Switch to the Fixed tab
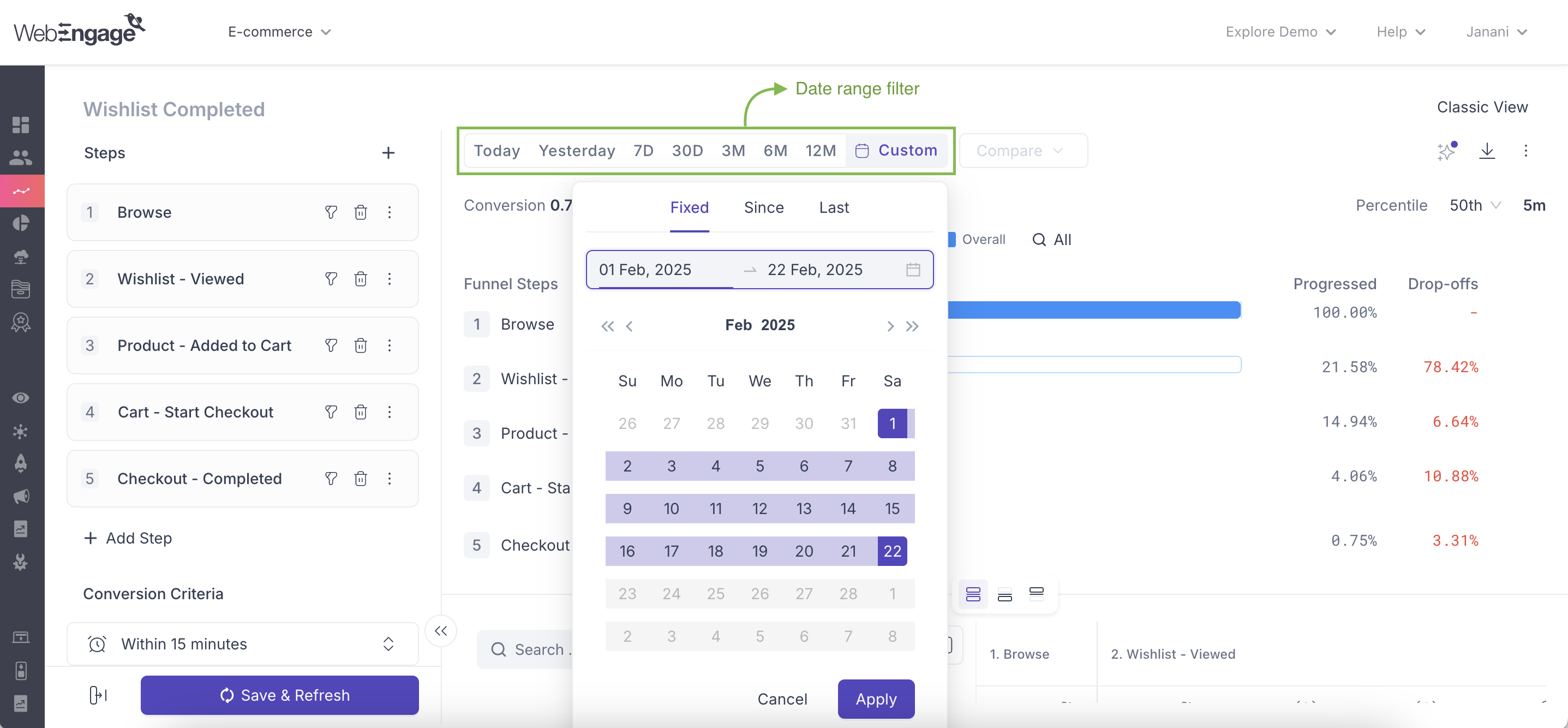 pos(689,207)
